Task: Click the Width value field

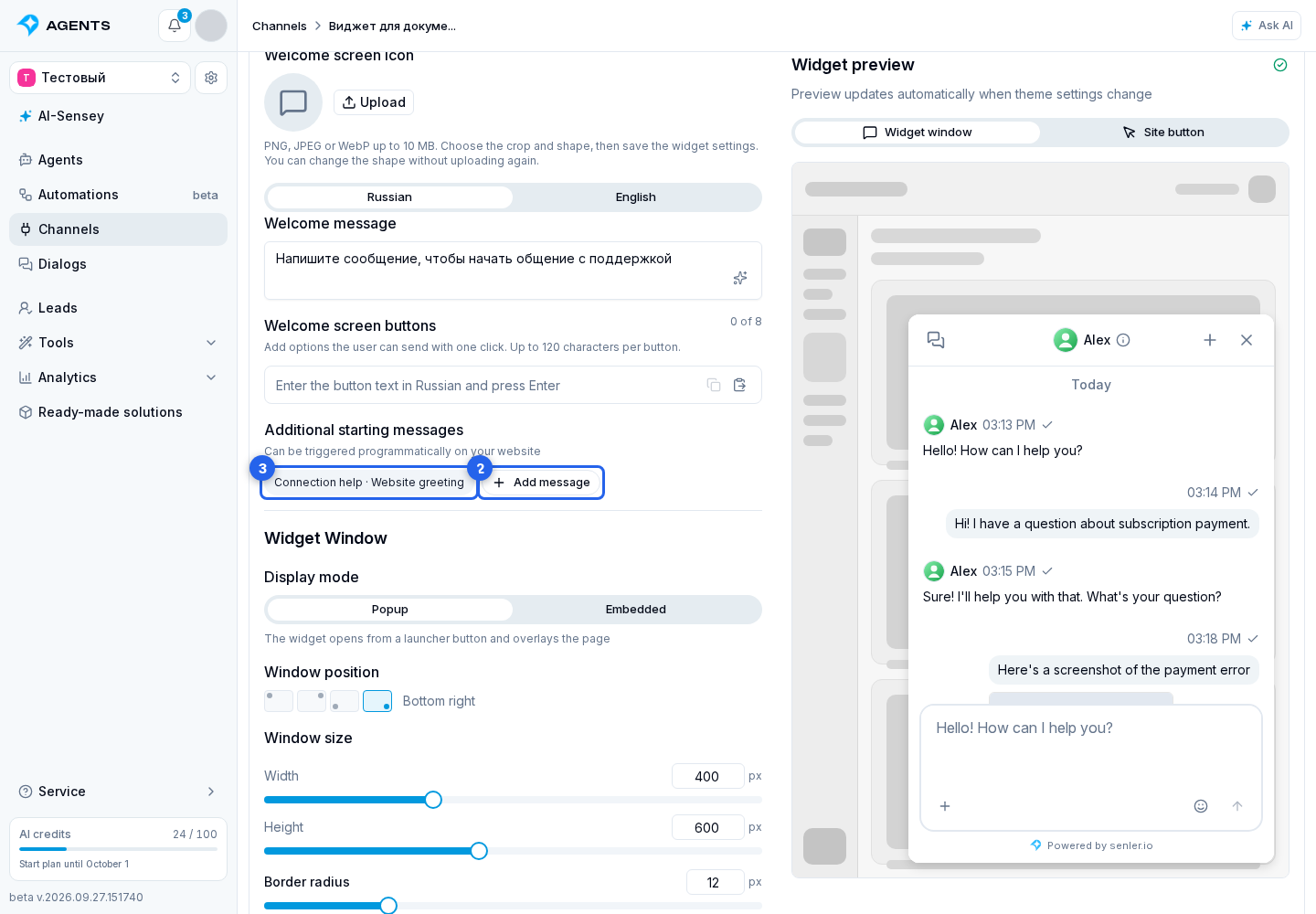Action: pos(707,776)
